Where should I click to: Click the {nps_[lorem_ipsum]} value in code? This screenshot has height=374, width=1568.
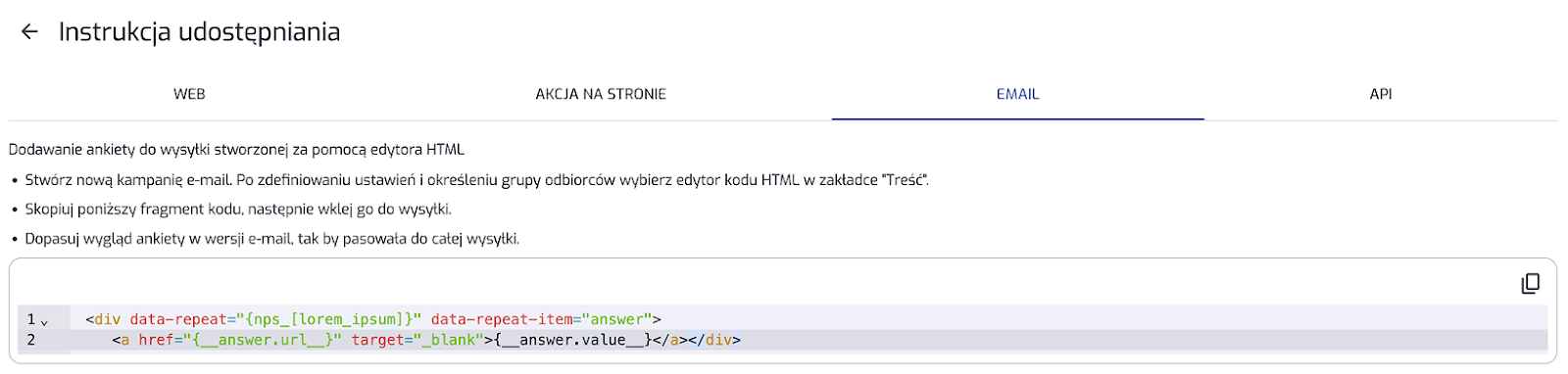(324, 319)
